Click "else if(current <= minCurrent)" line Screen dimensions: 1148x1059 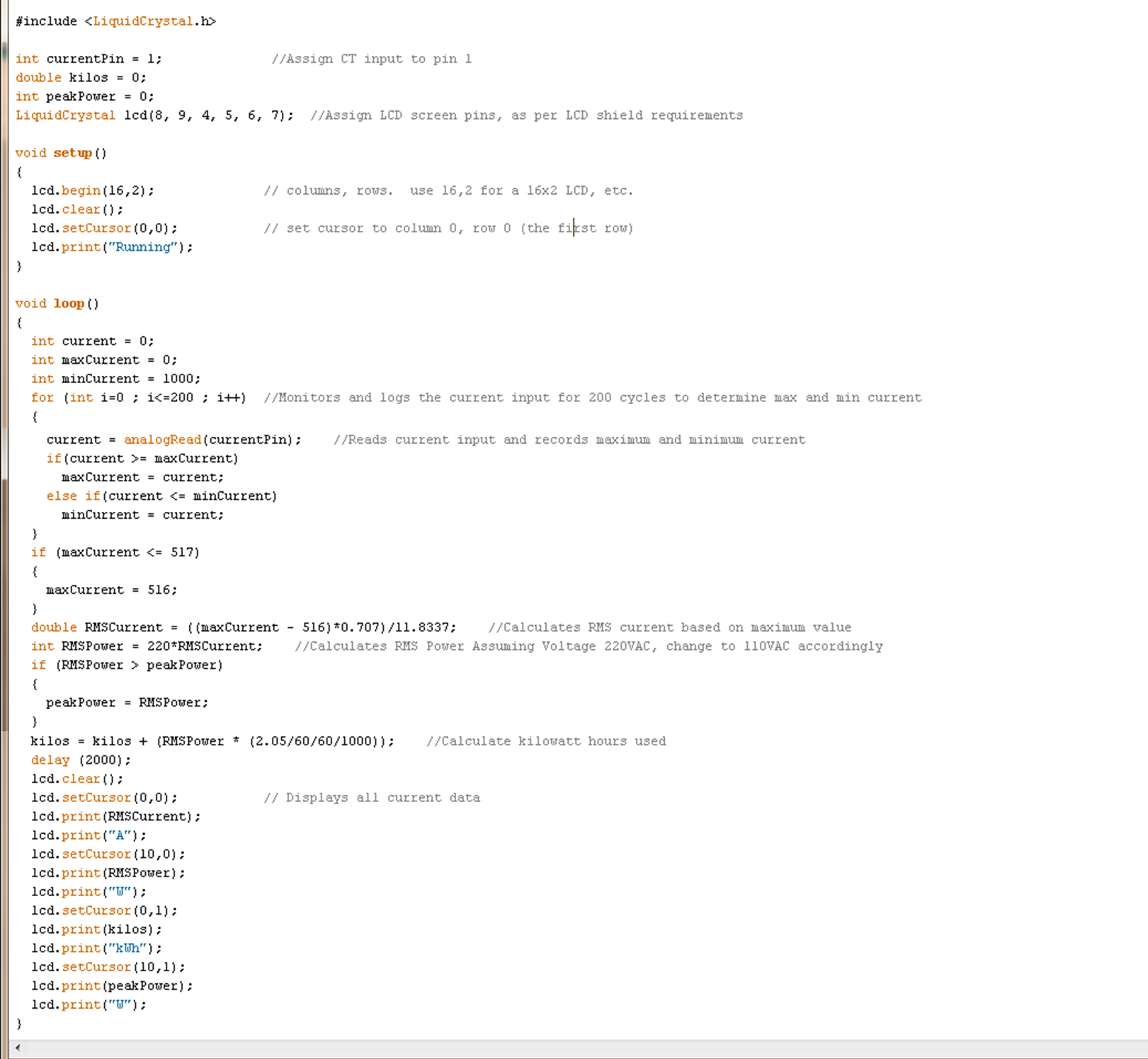pyautogui.click(x=161, y=496)
